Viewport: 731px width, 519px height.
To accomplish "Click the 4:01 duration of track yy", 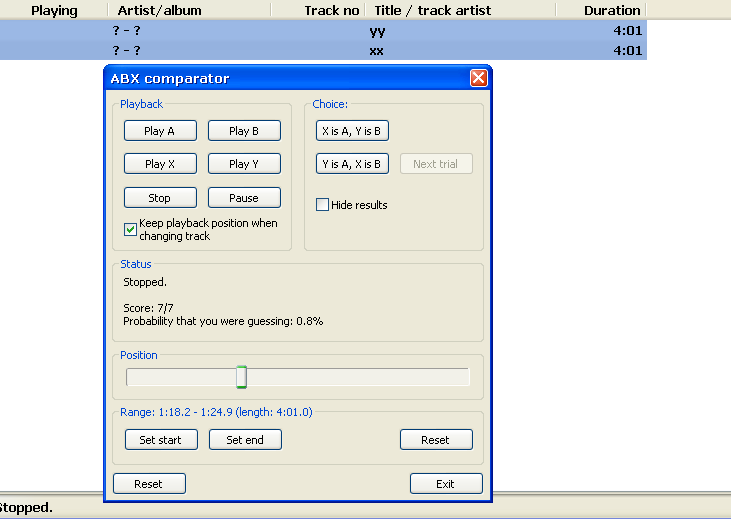I will point(628,31).
